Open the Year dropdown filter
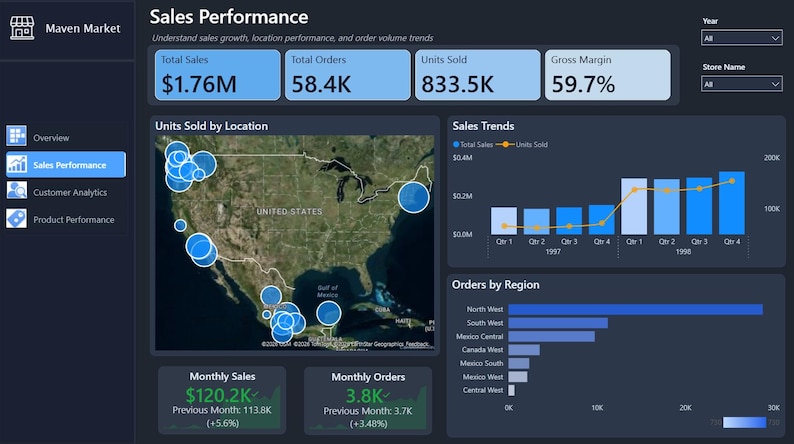794x444 pixels. [x=741, y=38]
